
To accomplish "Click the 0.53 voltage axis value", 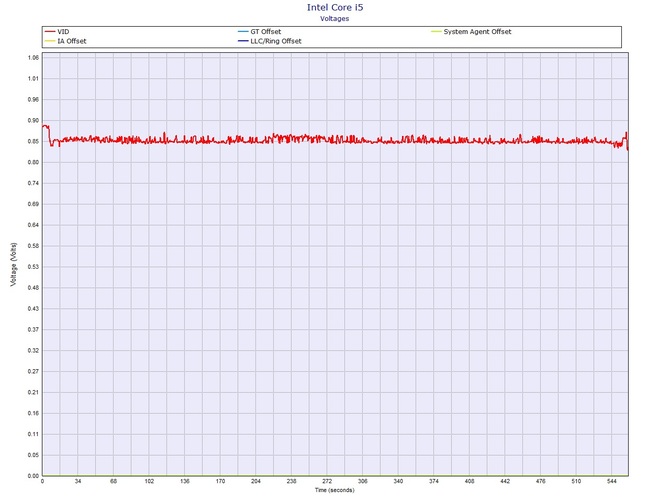I will (x=33, y=267).
